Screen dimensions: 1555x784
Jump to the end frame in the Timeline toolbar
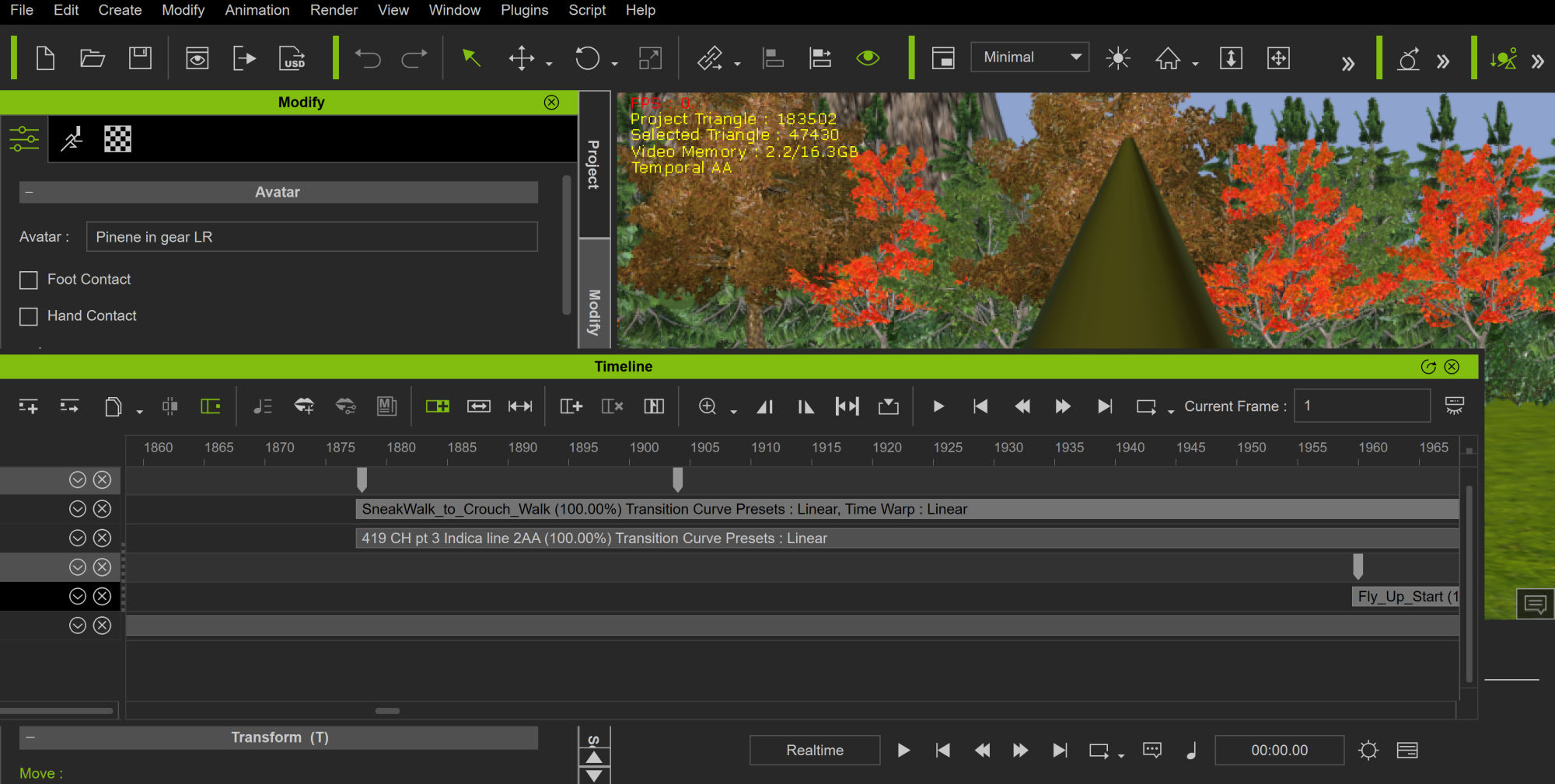click(1105, 406)
